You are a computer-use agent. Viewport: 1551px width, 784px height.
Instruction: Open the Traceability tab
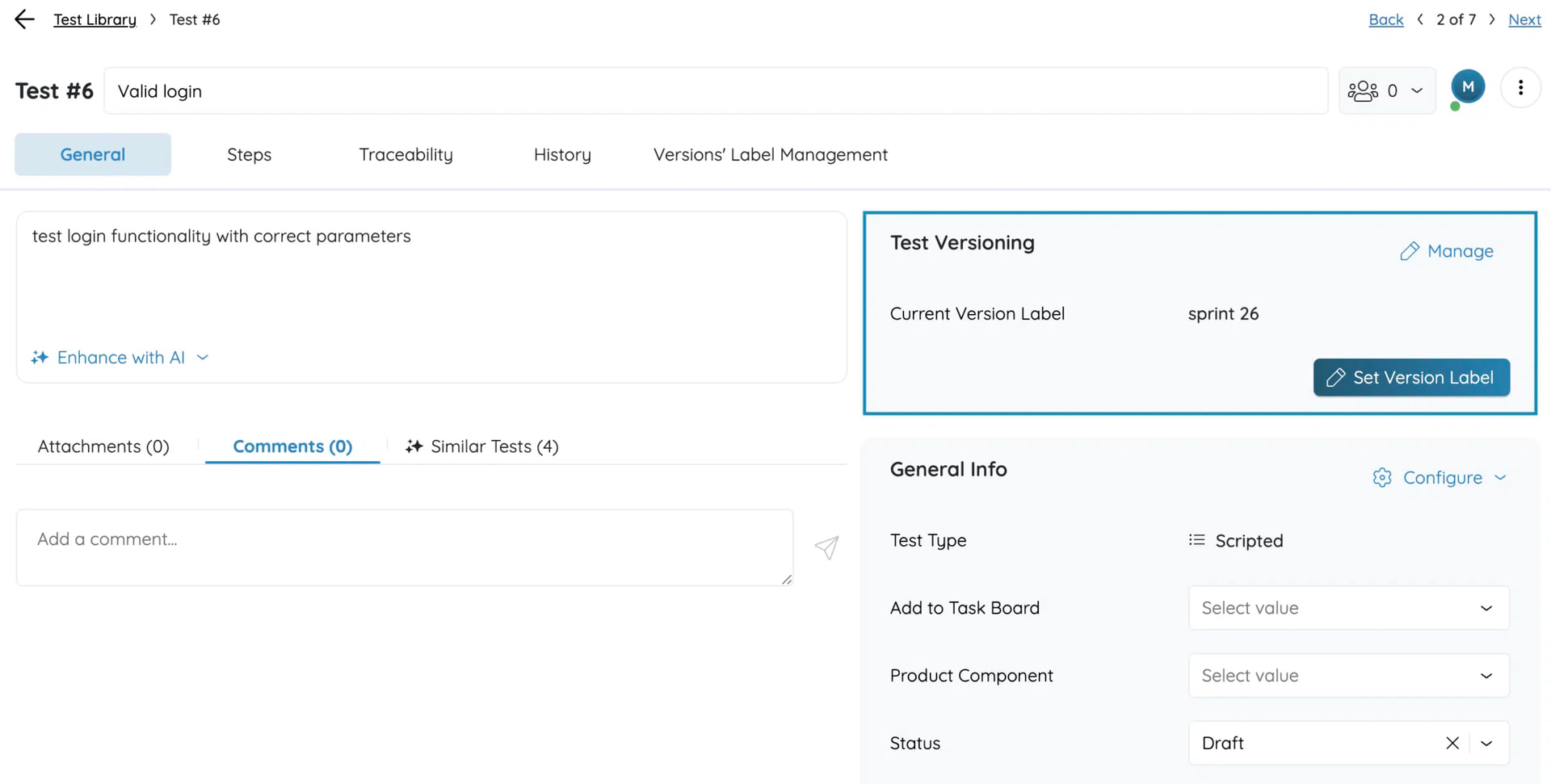[406, 154]
